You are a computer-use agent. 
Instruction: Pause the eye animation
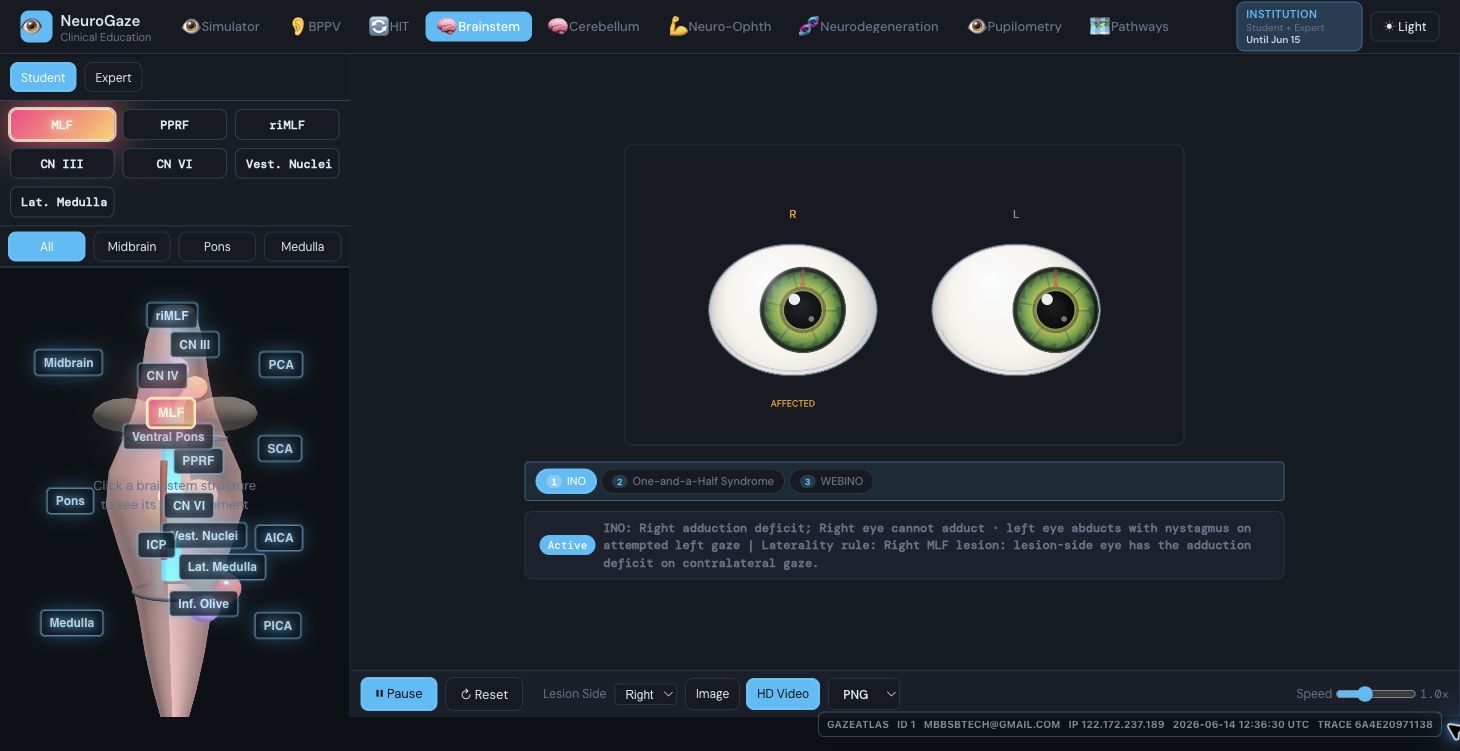[399, 694]
